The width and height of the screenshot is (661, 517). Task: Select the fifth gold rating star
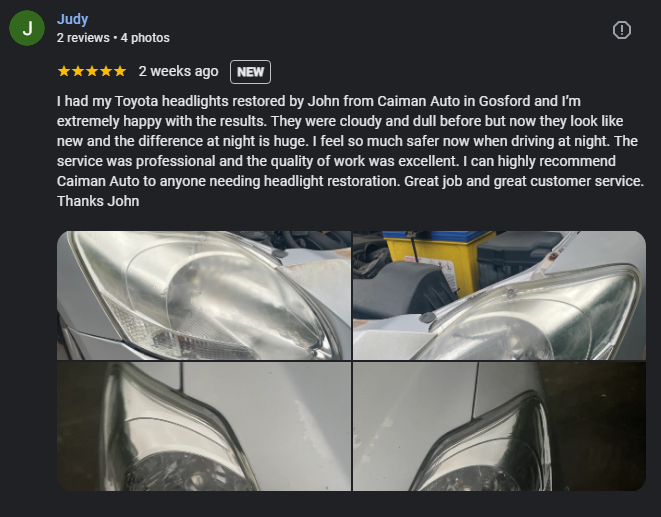120,71
